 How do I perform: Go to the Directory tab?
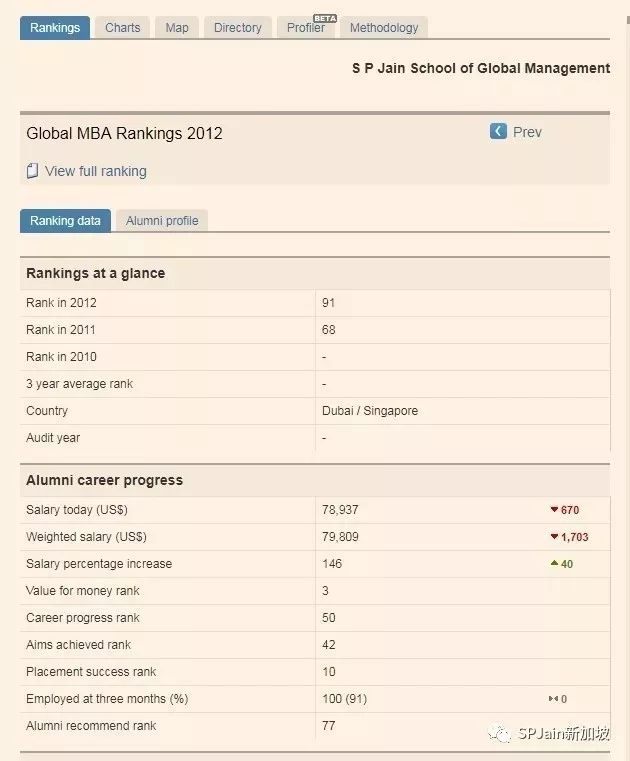238,28
